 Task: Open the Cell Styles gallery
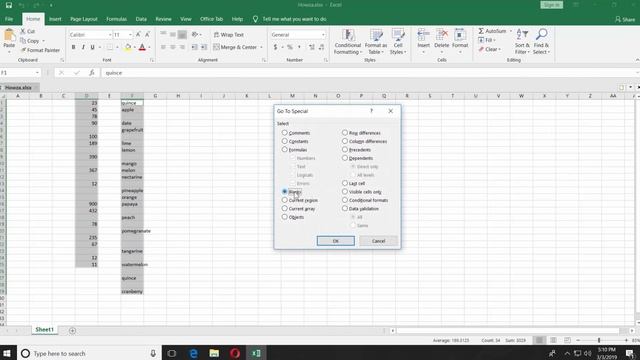tap(398, 42)
